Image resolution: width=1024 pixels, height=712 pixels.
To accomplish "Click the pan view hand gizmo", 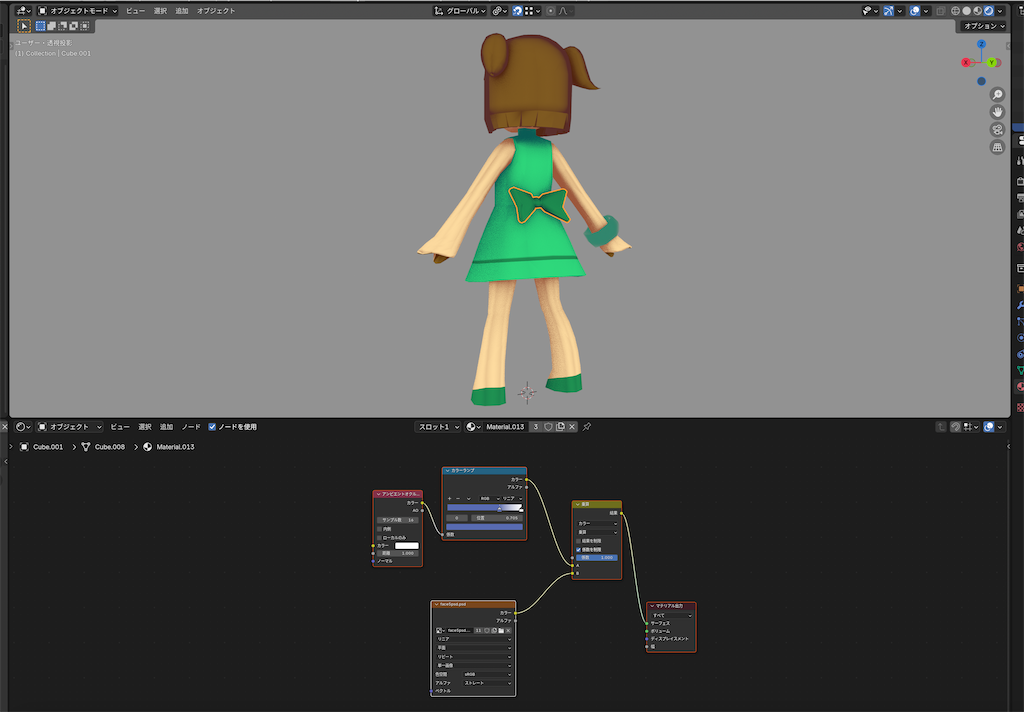I will (997, 112).
